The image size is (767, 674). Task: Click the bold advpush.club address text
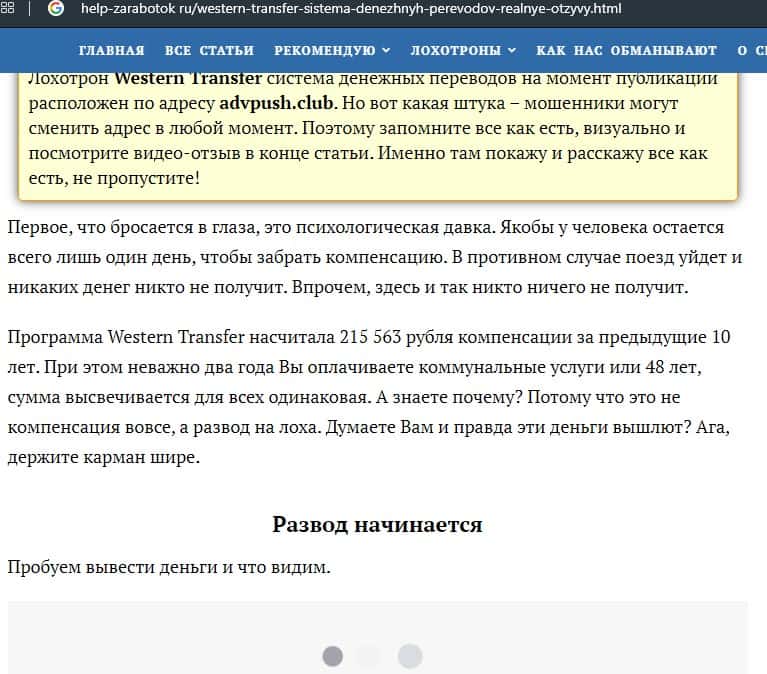pos(276,103)
